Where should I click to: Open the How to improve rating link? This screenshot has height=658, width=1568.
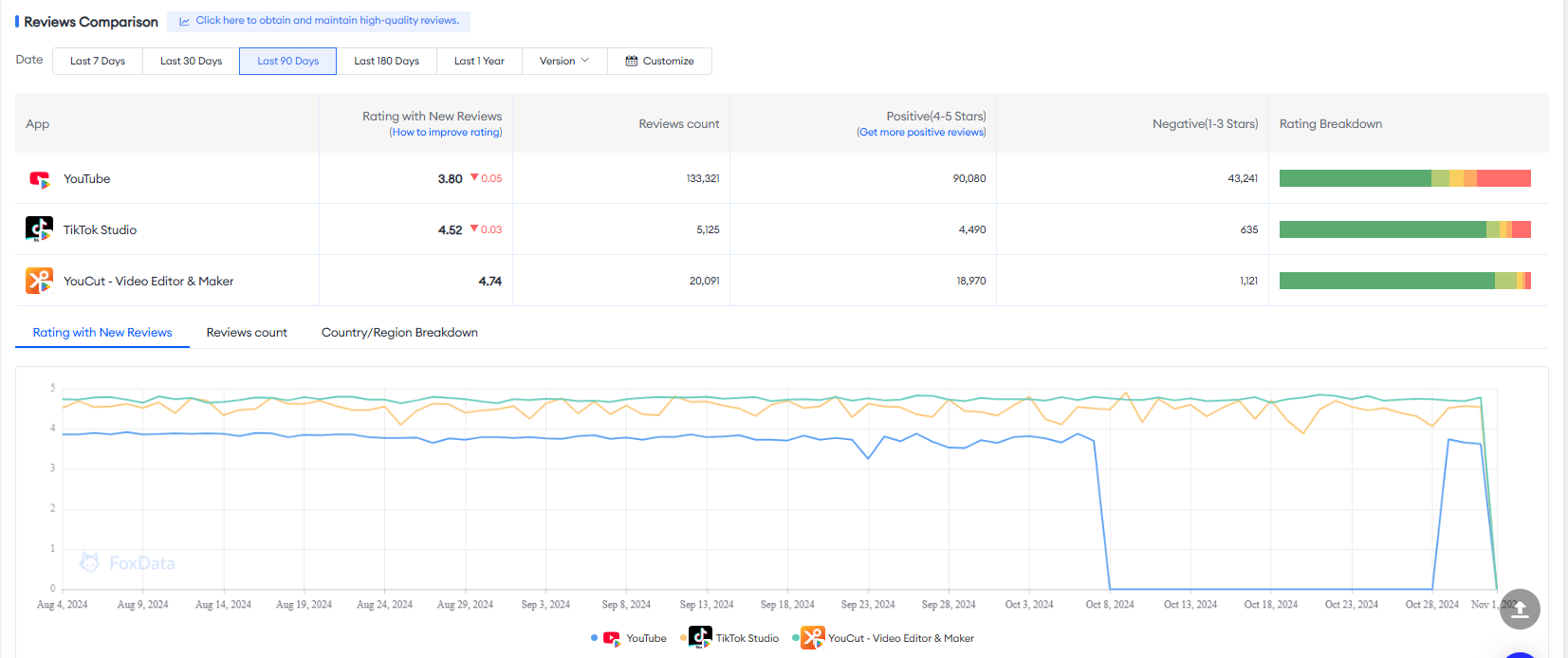pyautogui.click(x=446, y=133)
